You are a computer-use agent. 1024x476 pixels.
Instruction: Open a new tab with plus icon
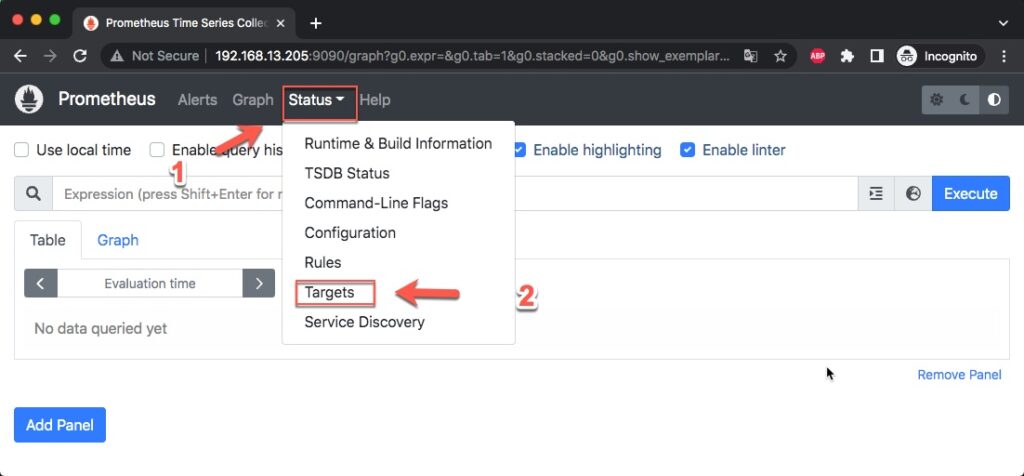coord(316,23)
